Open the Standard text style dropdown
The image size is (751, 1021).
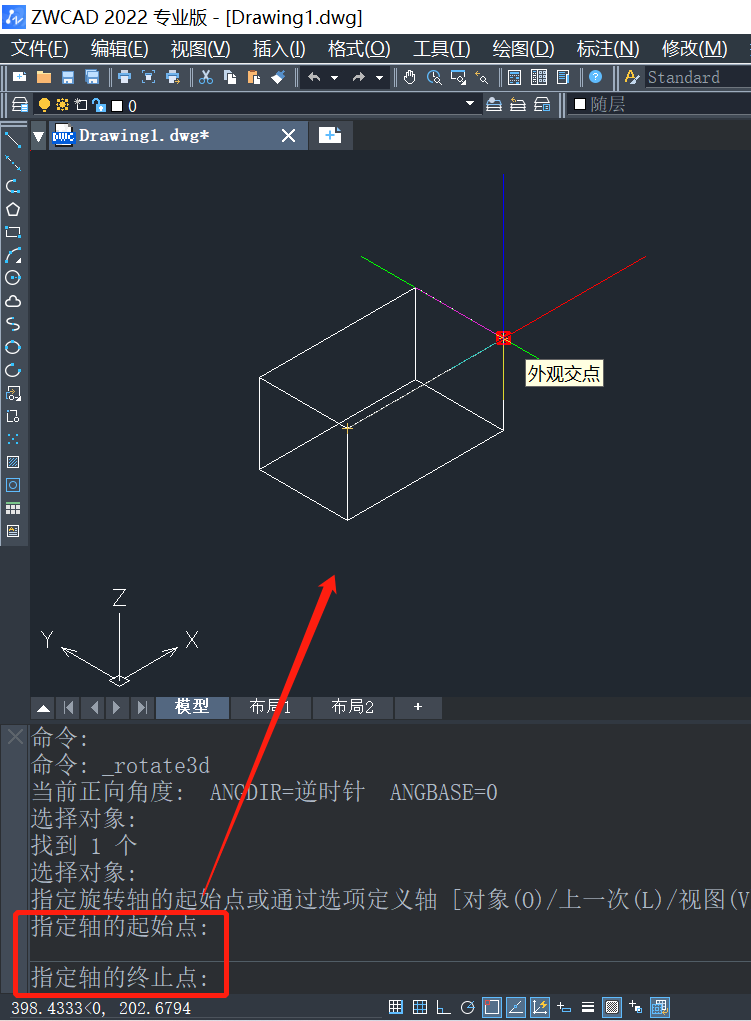coord(697,77)
